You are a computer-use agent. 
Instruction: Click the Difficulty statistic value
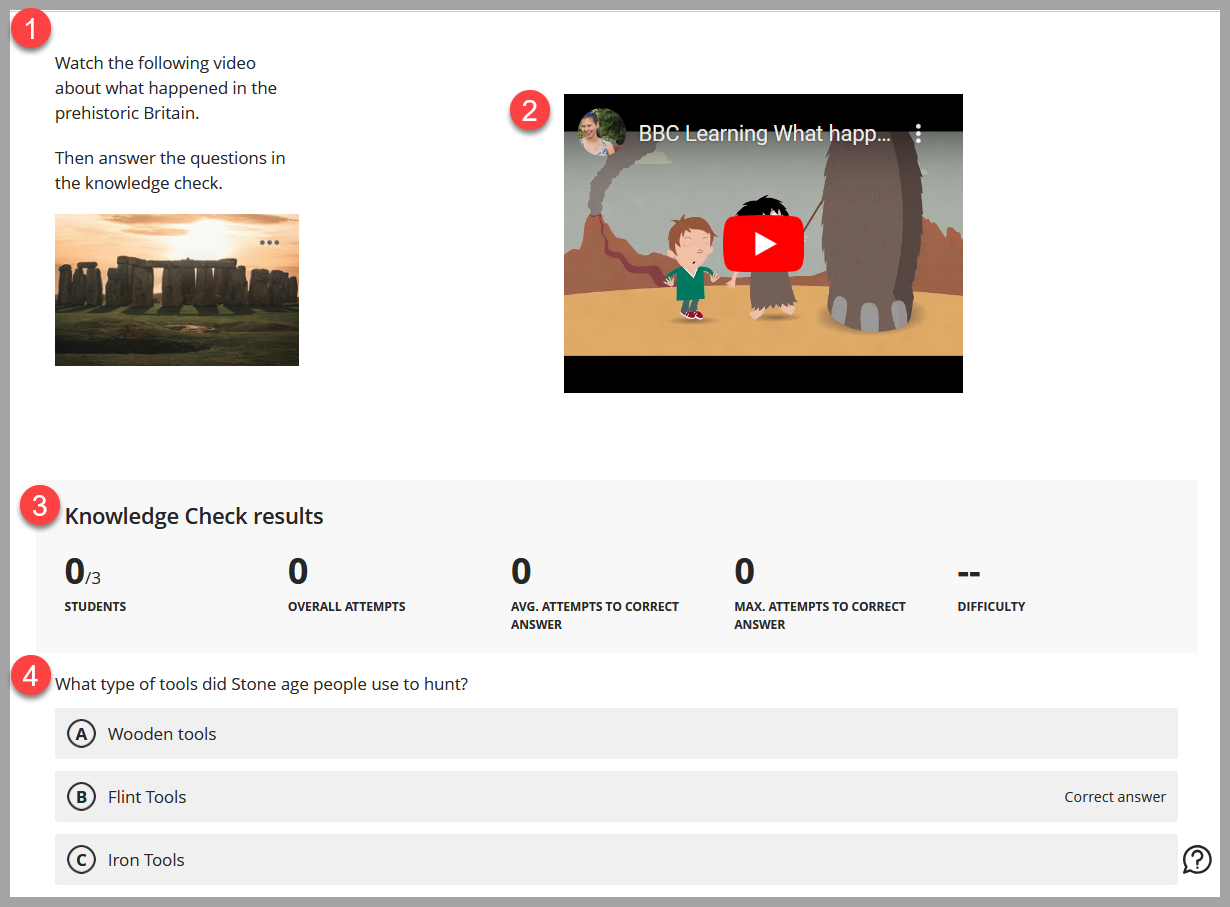coord(968,573)
